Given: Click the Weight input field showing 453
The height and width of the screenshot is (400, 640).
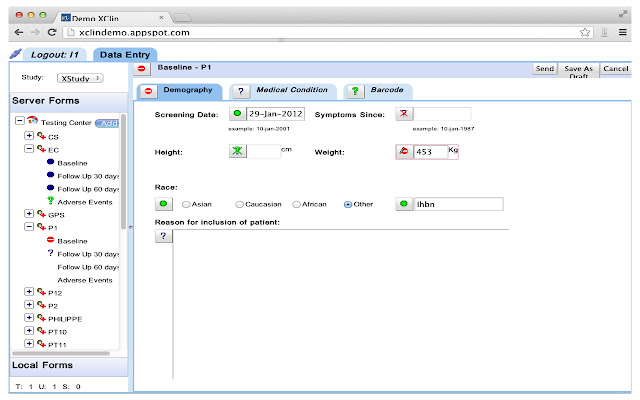Looking at the screenshot, I should coord(431,151).
